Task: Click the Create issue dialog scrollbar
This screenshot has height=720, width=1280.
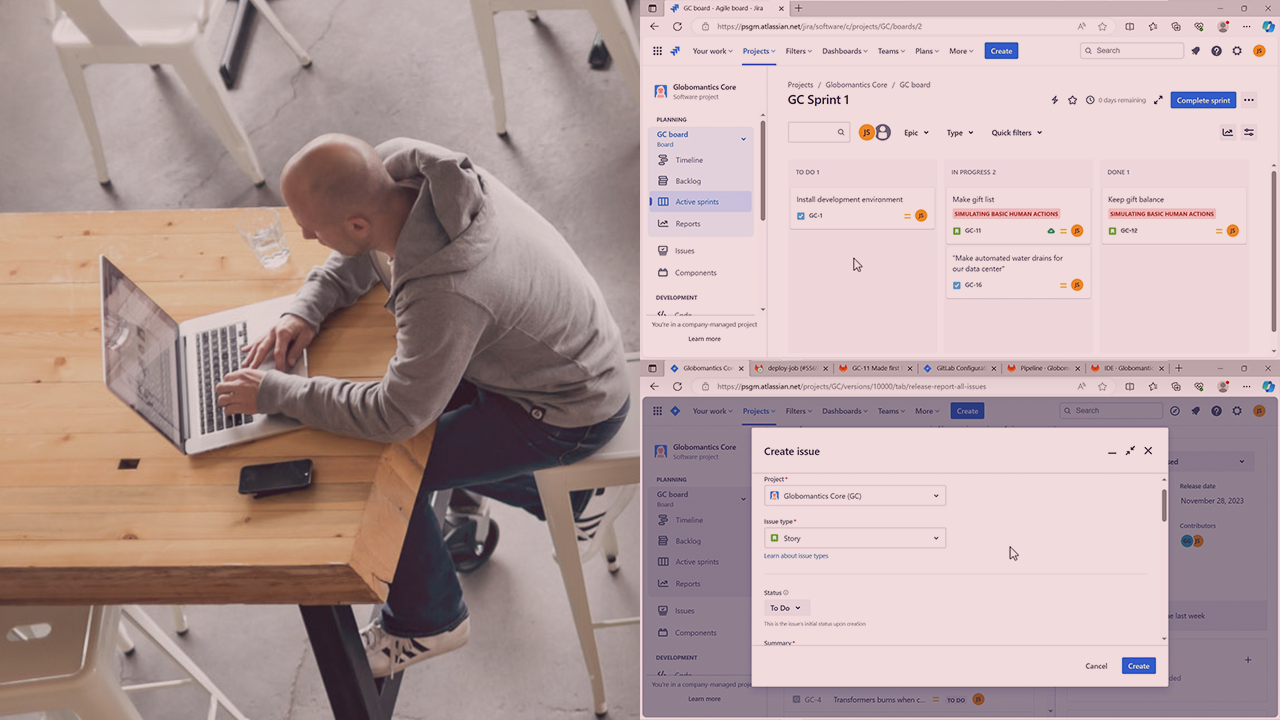Action: click(x=1163, y=504)
